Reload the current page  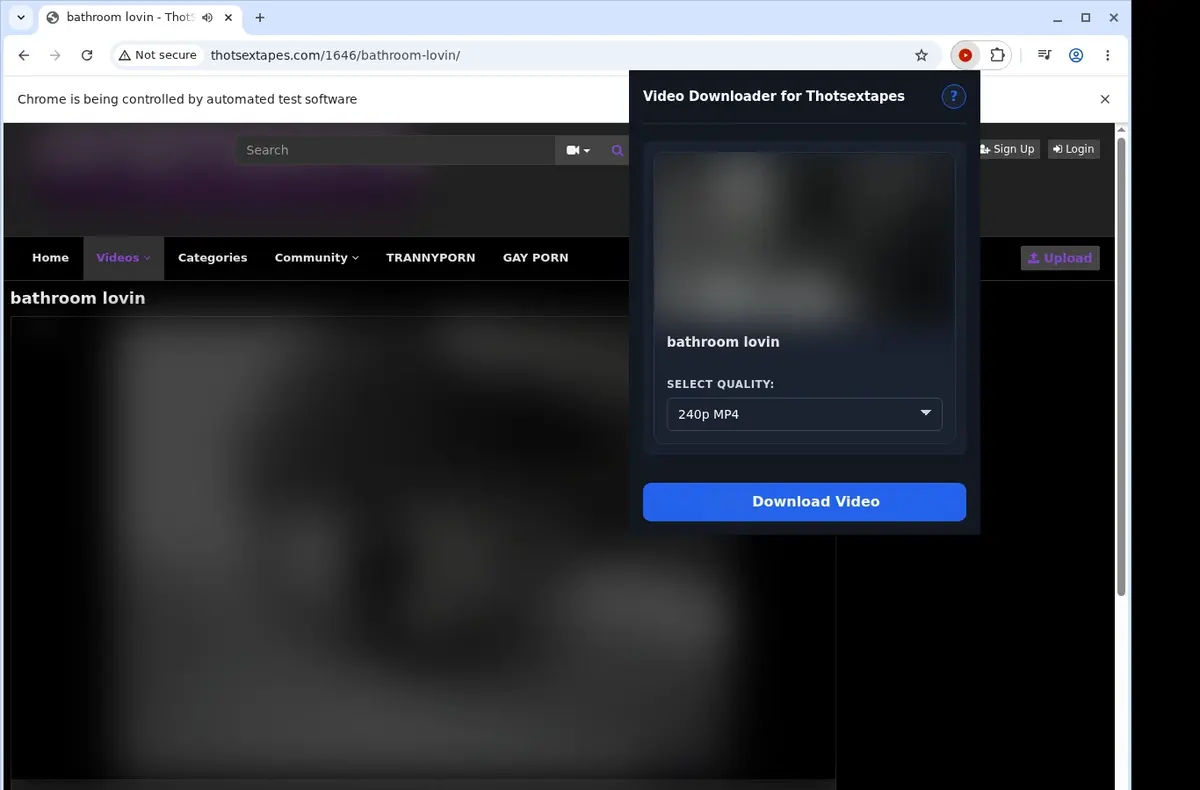(x=87, y=56)
